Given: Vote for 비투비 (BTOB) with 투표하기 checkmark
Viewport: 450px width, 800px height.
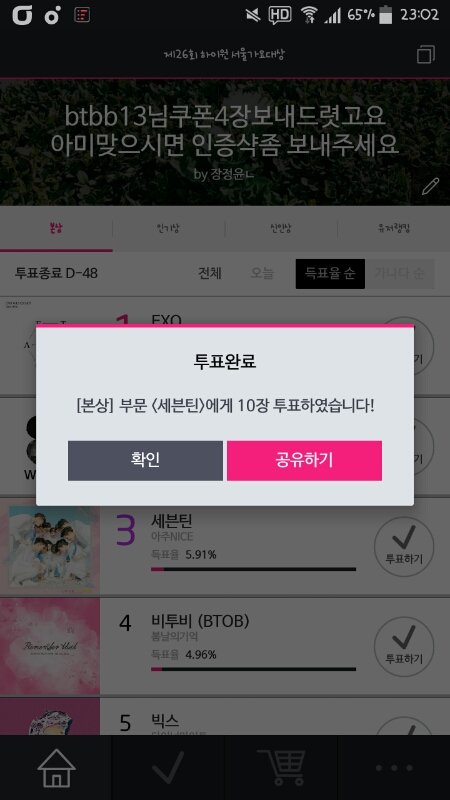Looking at the screenshot, I should click(x=404, y=647).
